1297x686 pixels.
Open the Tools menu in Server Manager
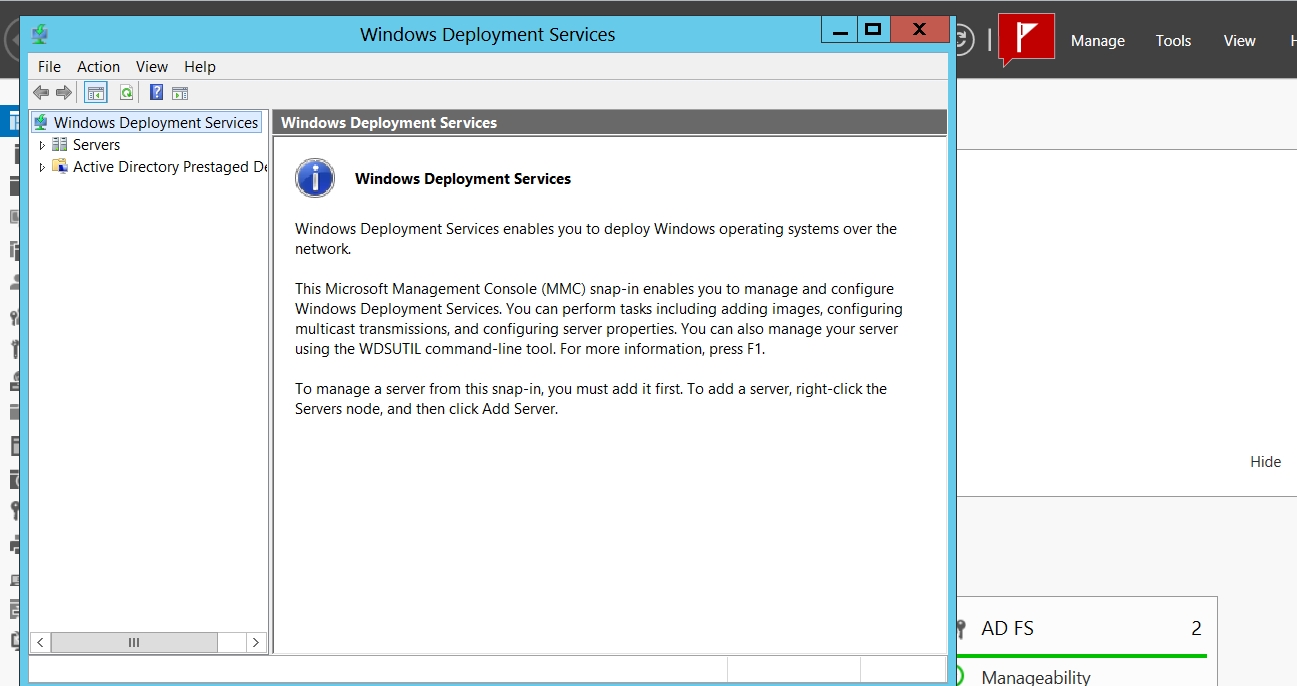coord(1173,41)
